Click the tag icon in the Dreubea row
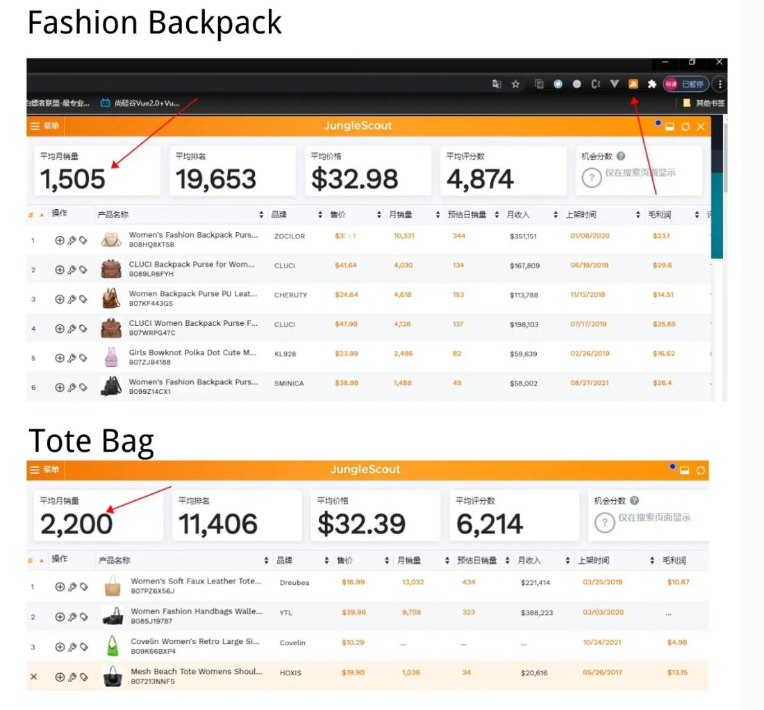764x710 pixels. tap(84, 587)
